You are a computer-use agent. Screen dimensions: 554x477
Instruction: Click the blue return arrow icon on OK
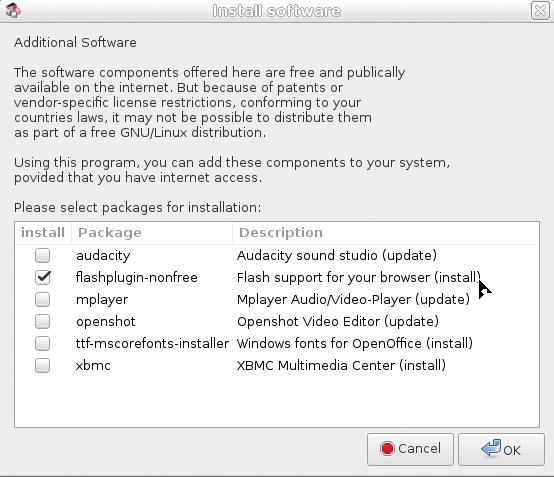coord(491,448)
